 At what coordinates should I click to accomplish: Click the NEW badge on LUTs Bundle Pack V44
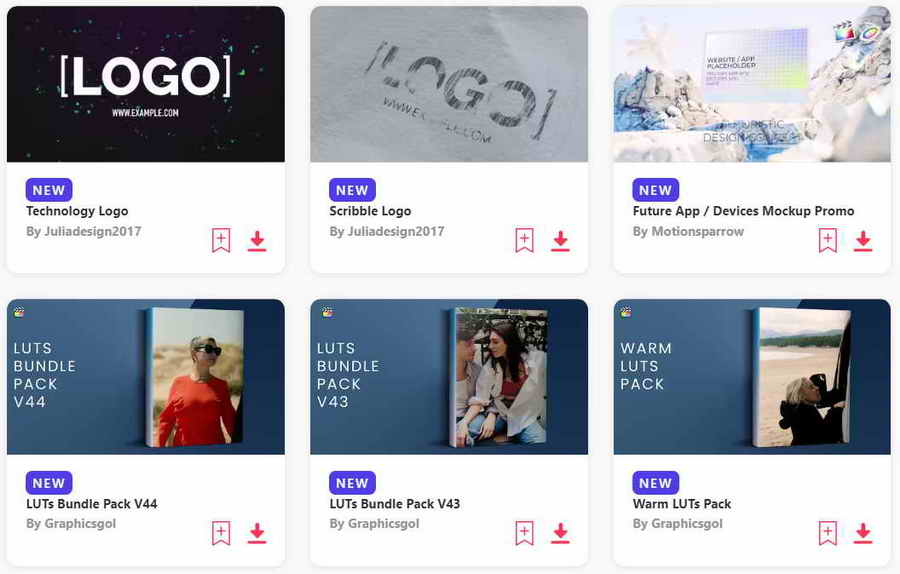(49, 483)
